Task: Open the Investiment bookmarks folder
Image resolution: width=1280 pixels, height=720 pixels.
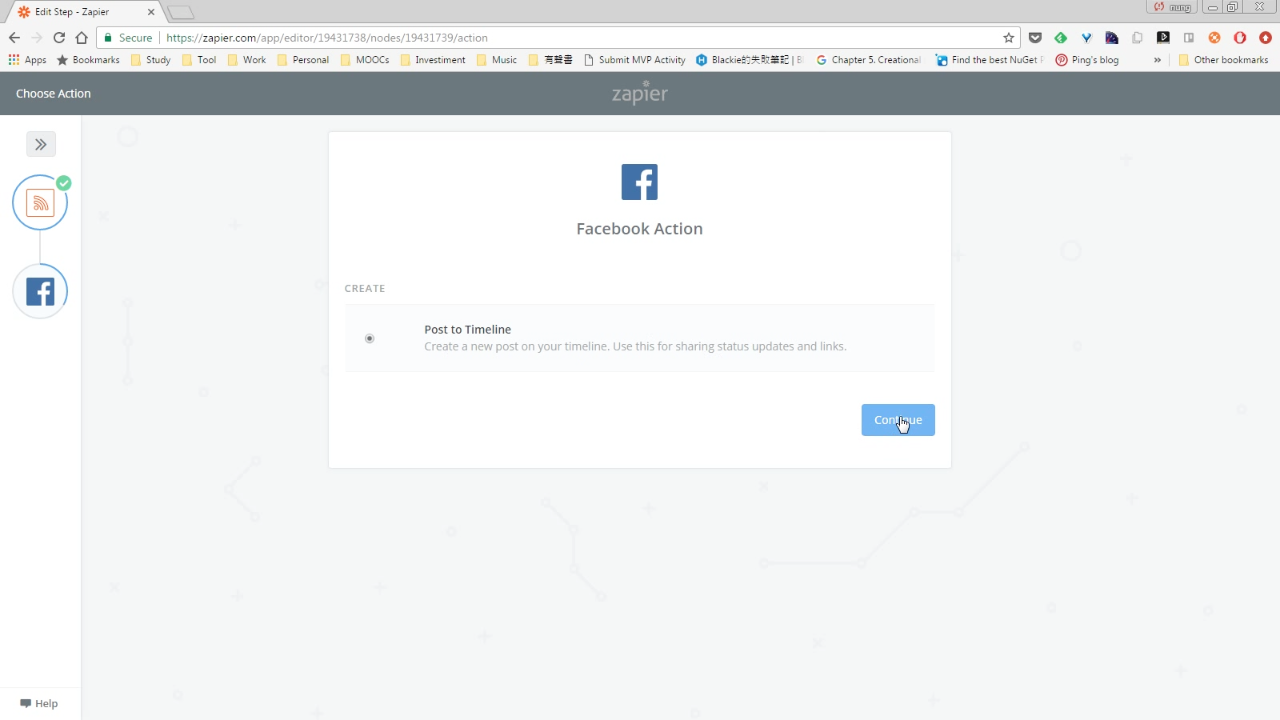Action: pos(432,60)
